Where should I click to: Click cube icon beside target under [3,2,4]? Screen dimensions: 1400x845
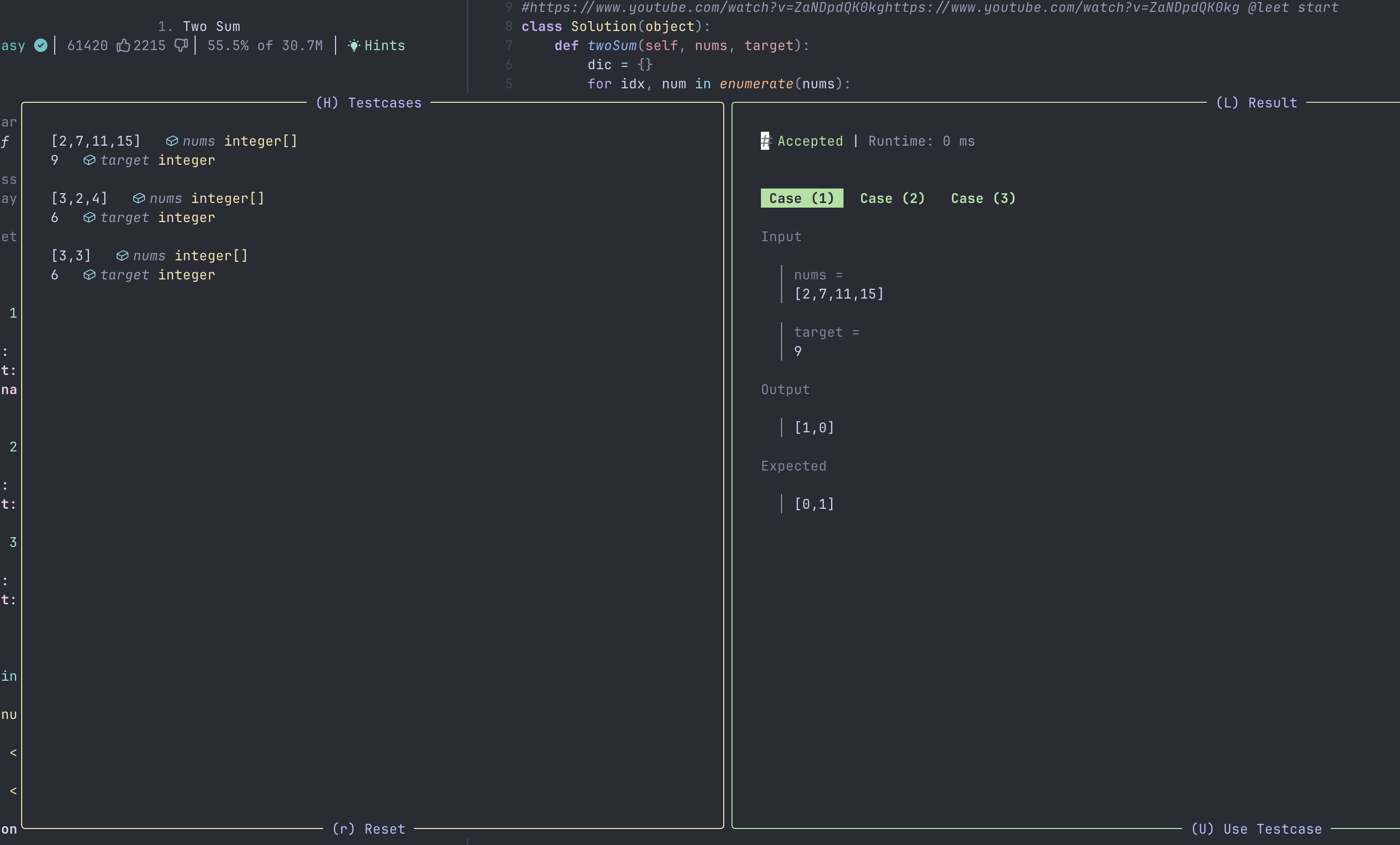point(89,218)
